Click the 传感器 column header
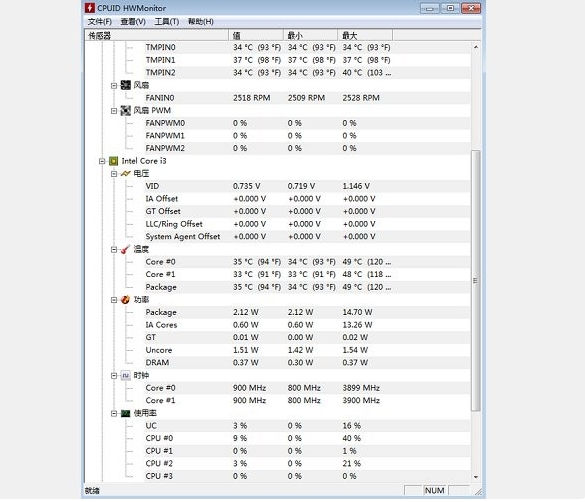Viewport: 585px width, 502px height. coord(157,35)
